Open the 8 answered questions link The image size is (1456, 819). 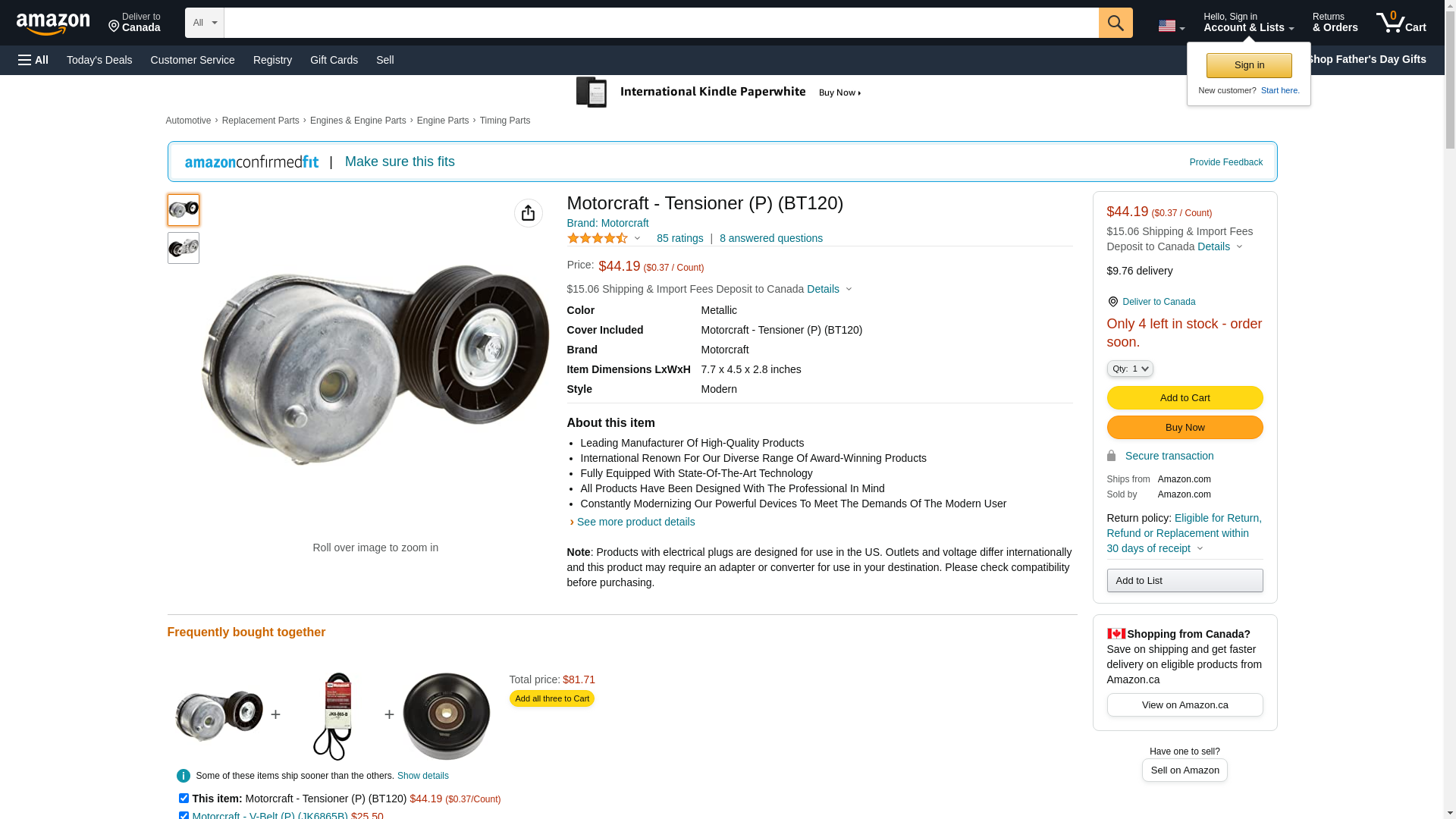point(770,238)
